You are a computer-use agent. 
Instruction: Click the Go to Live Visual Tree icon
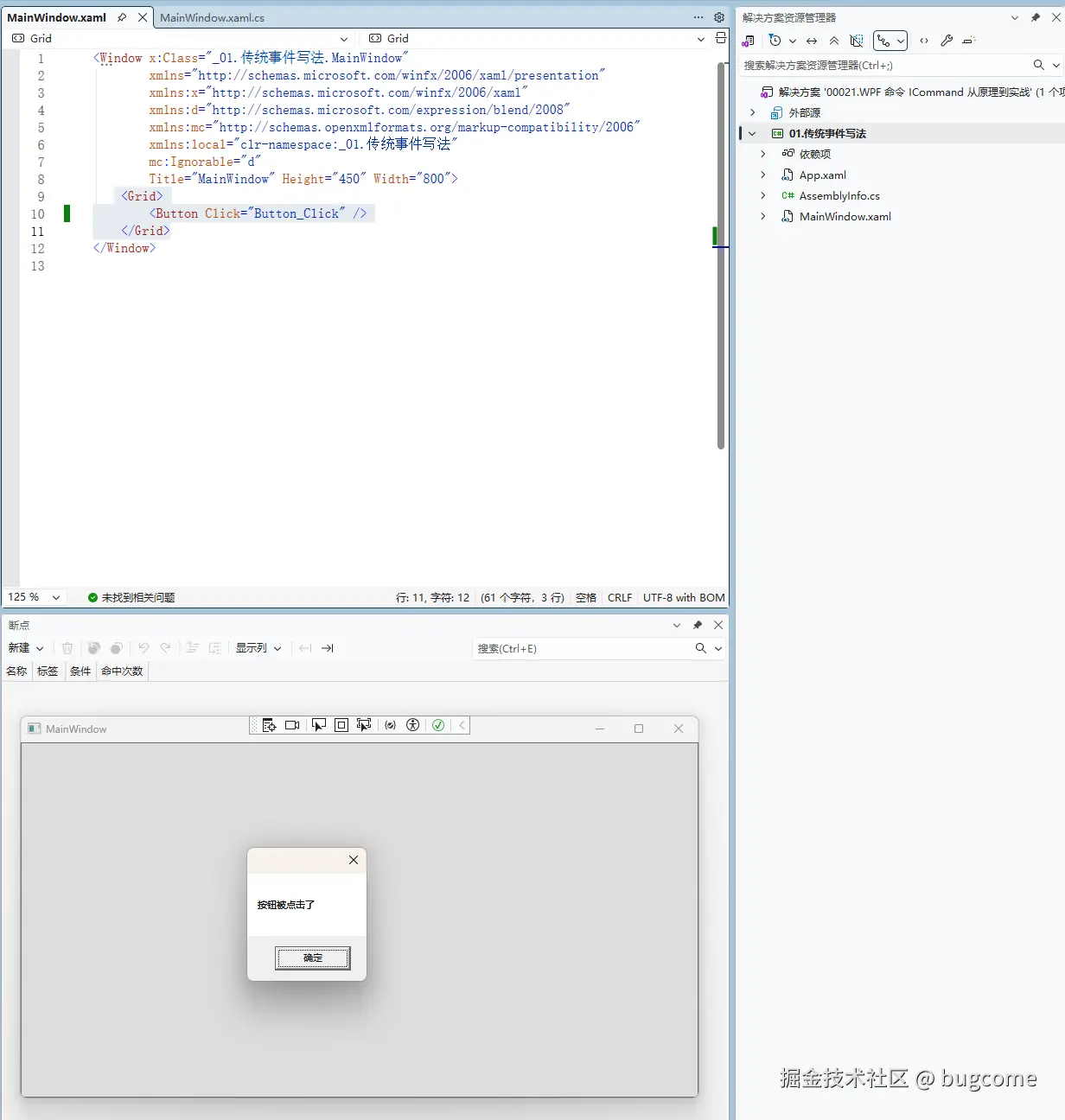[x=269, y=725]
